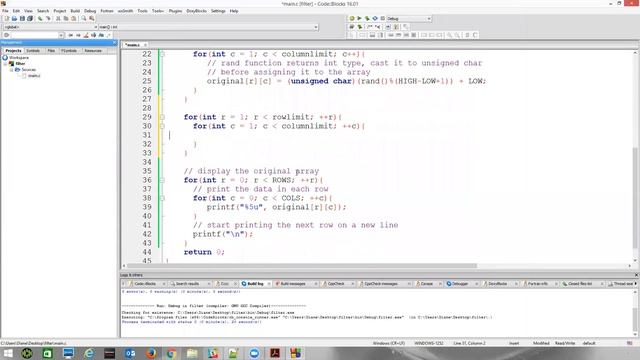Click the highlighter icon in search toolbar

86,36
